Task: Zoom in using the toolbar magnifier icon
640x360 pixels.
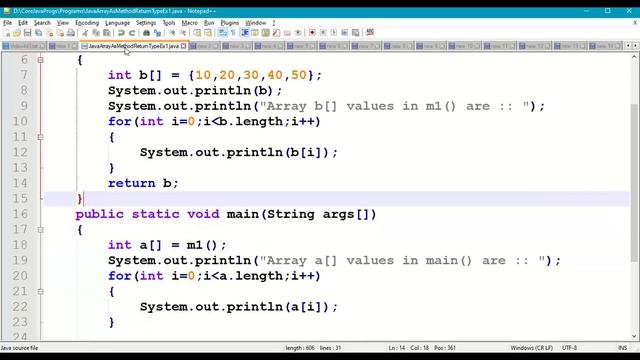Action: click(x=172, y=33)
